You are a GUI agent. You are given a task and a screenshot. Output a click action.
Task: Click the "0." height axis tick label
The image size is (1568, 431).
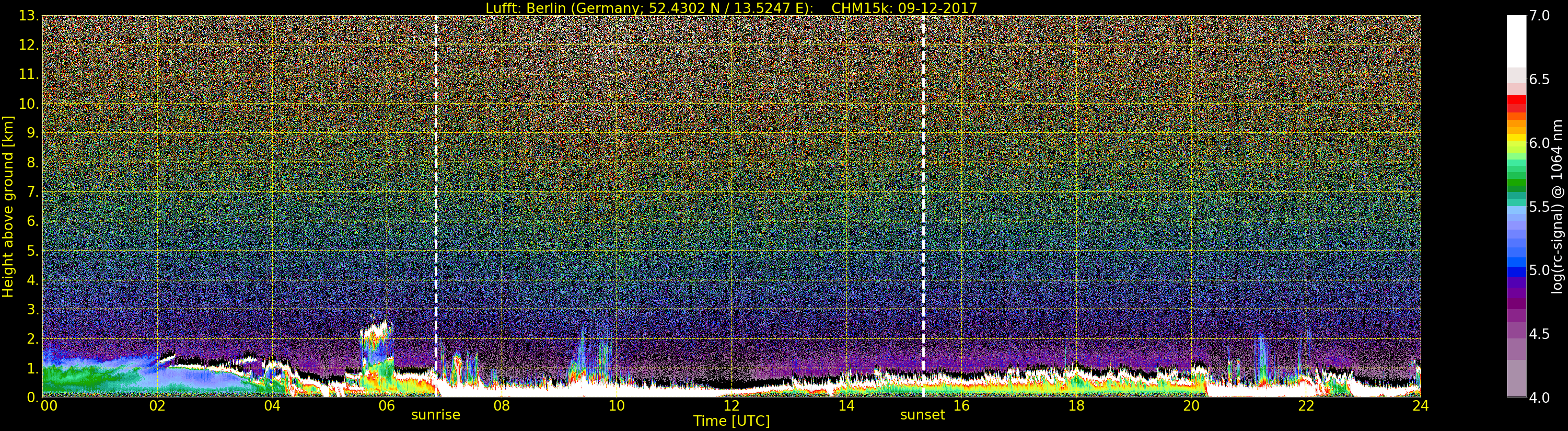click(32, 397)
